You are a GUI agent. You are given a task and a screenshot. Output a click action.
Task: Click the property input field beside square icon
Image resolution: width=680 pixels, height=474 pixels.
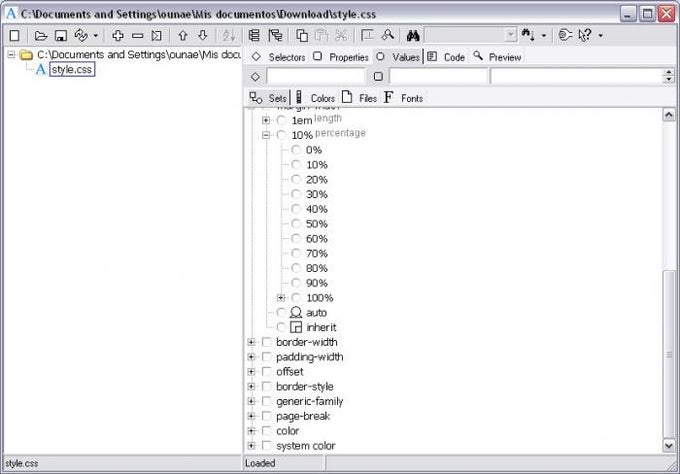(438, 76)
